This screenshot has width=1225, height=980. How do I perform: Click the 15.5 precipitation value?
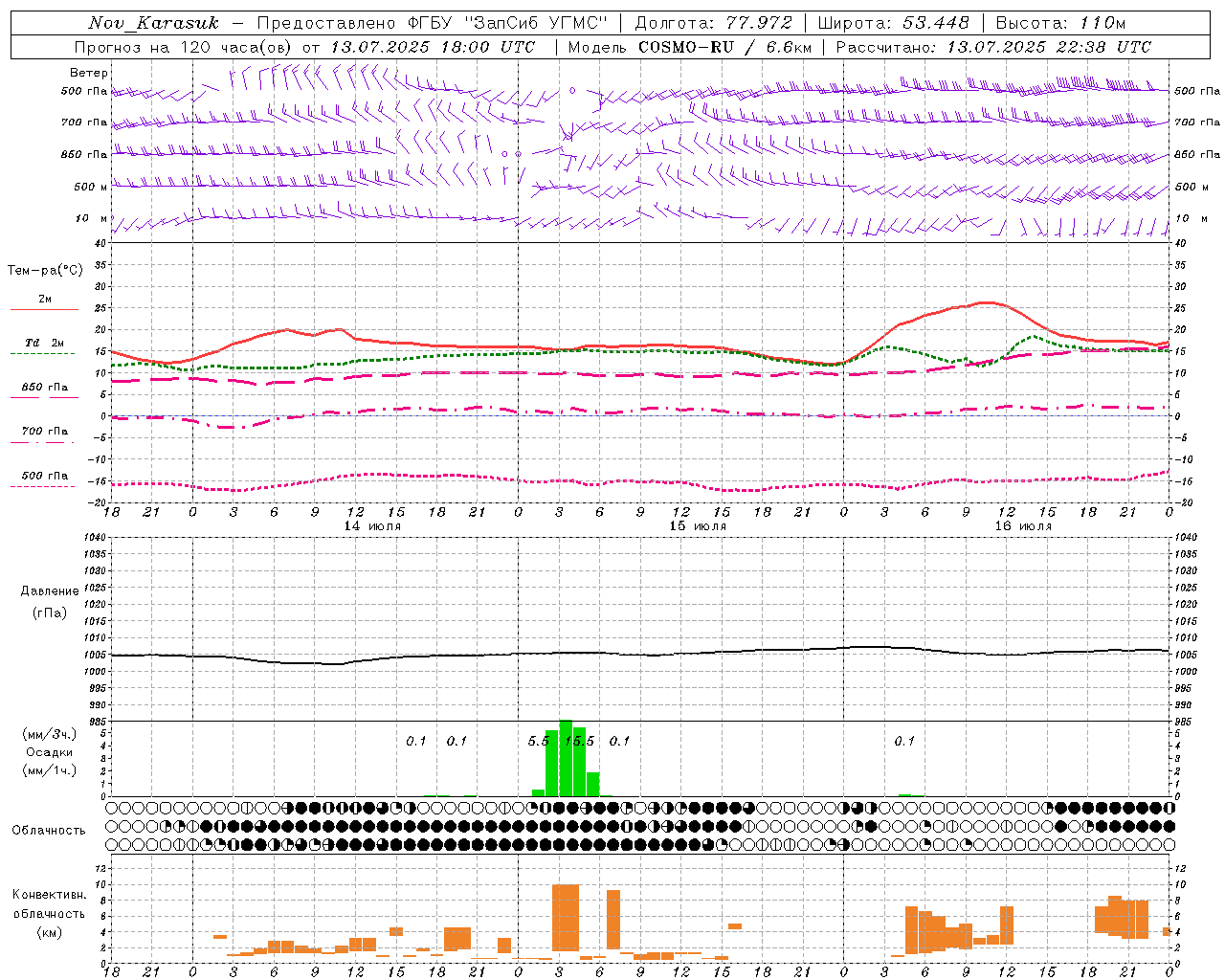[580, 741]
